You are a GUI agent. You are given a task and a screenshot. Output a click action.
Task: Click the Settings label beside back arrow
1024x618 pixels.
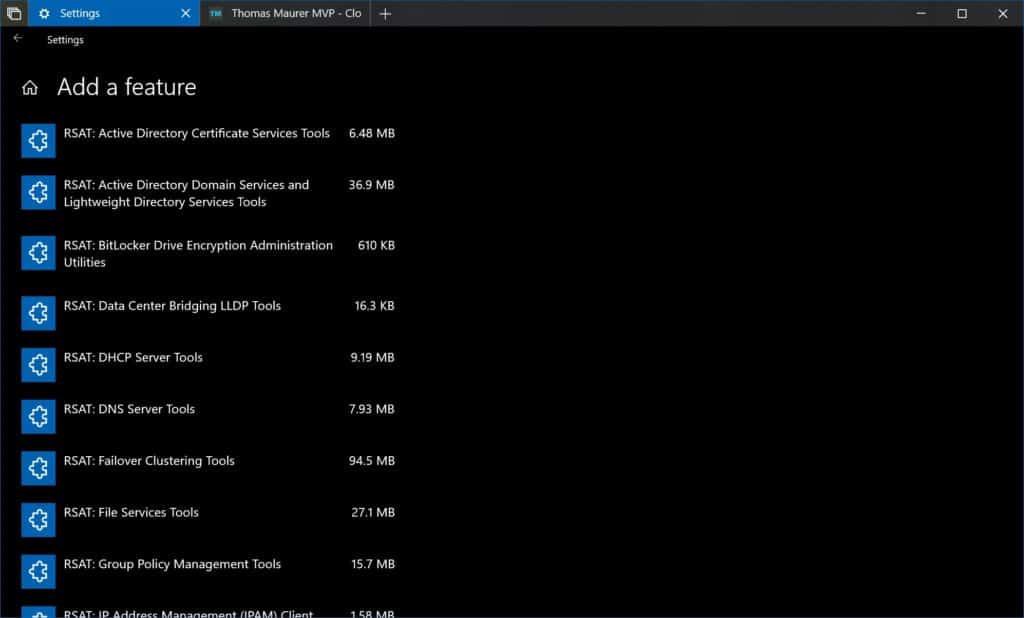click(x=65, y=40)
